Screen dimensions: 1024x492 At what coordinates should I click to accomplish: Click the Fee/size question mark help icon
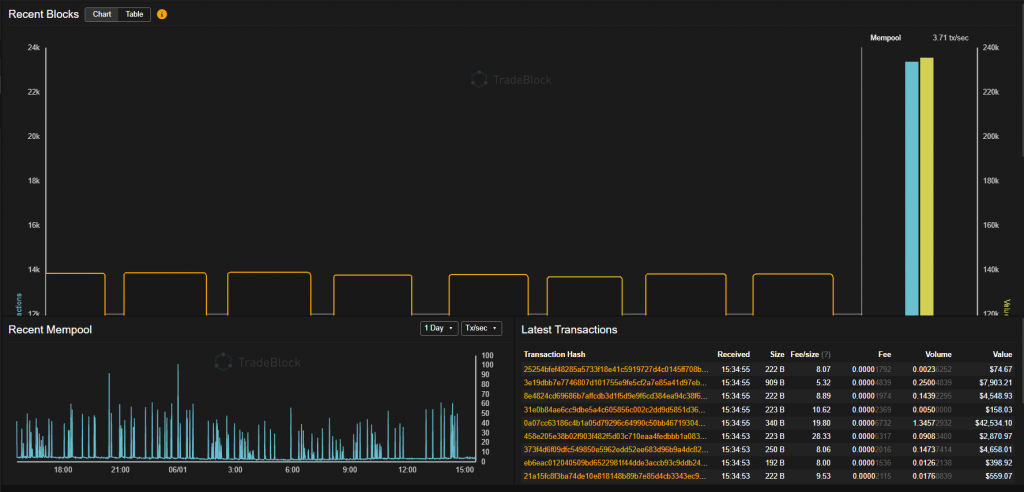coord(826,355)
